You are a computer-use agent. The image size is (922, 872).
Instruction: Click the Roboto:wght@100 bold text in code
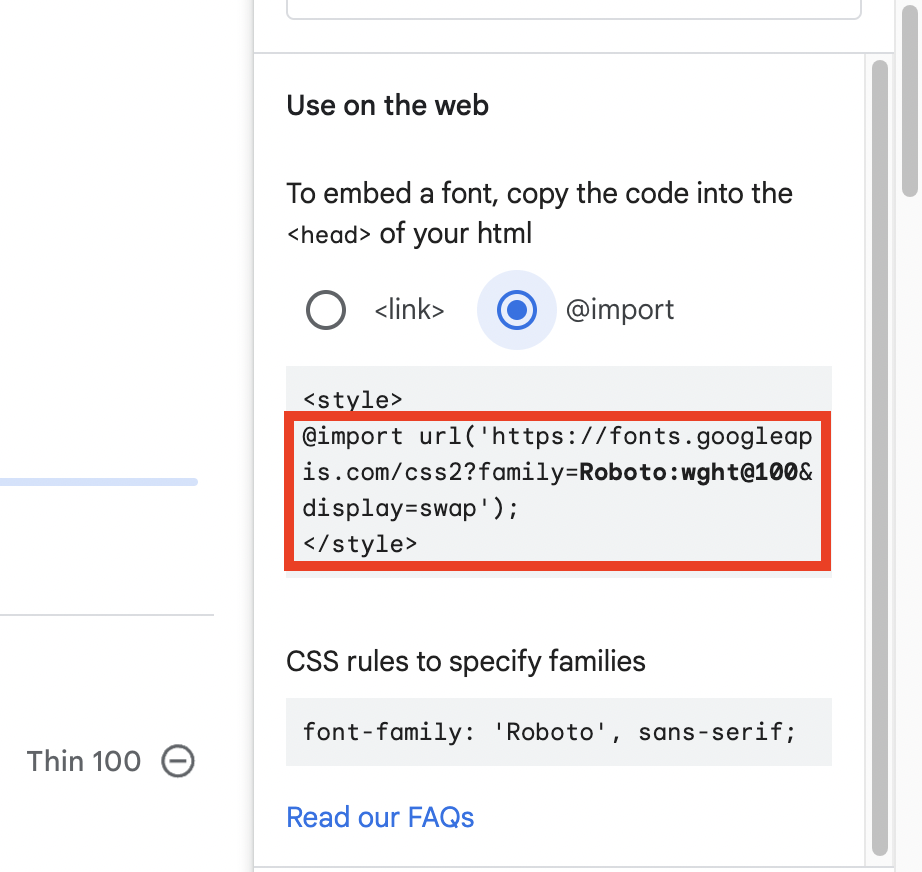click(688, 472)
